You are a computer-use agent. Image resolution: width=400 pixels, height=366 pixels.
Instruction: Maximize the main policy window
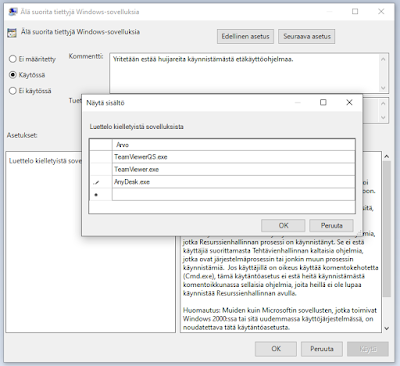tap(355, 12)
